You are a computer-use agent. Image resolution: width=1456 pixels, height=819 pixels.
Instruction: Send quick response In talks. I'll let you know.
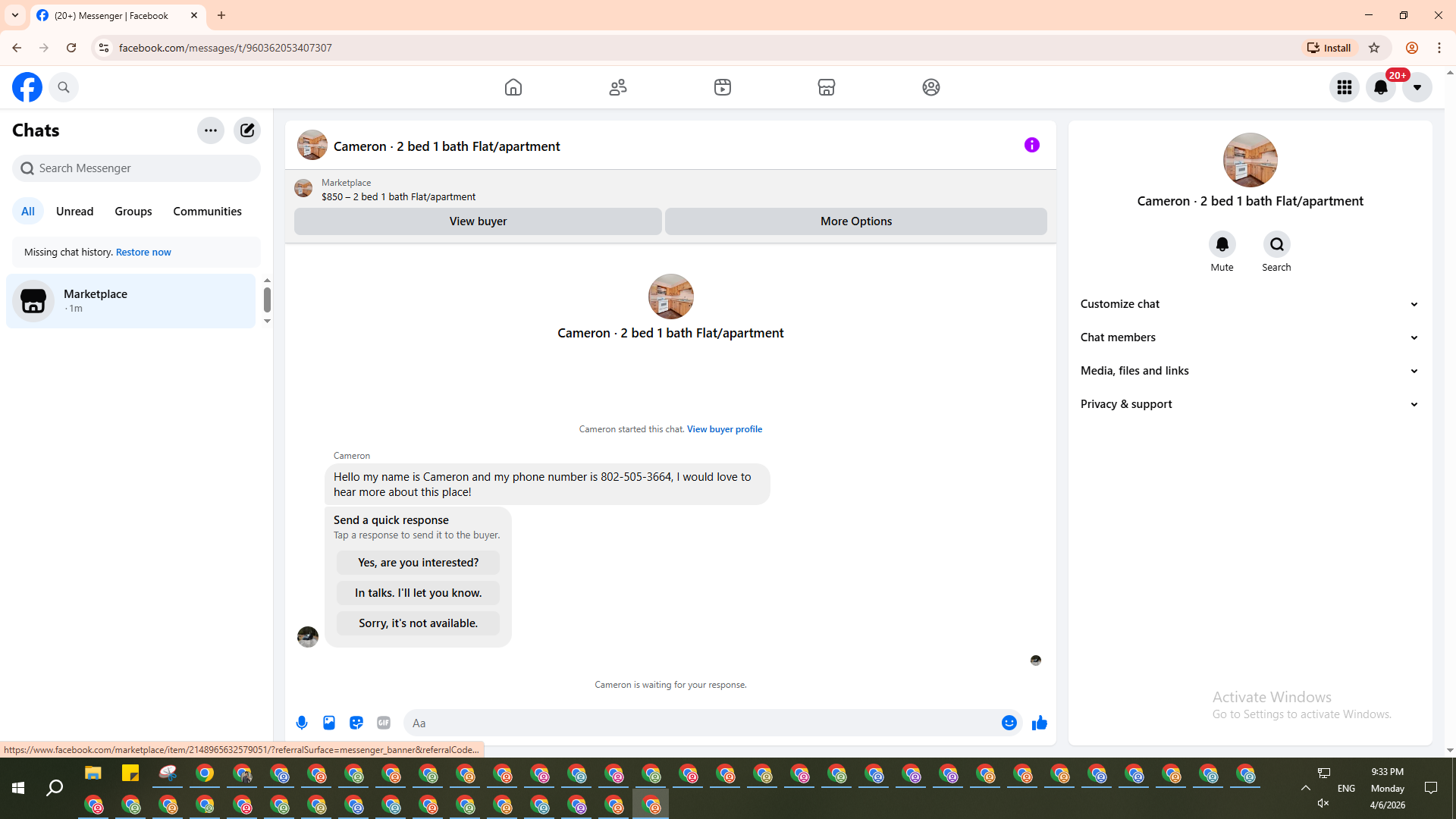[x=419, y=593]
